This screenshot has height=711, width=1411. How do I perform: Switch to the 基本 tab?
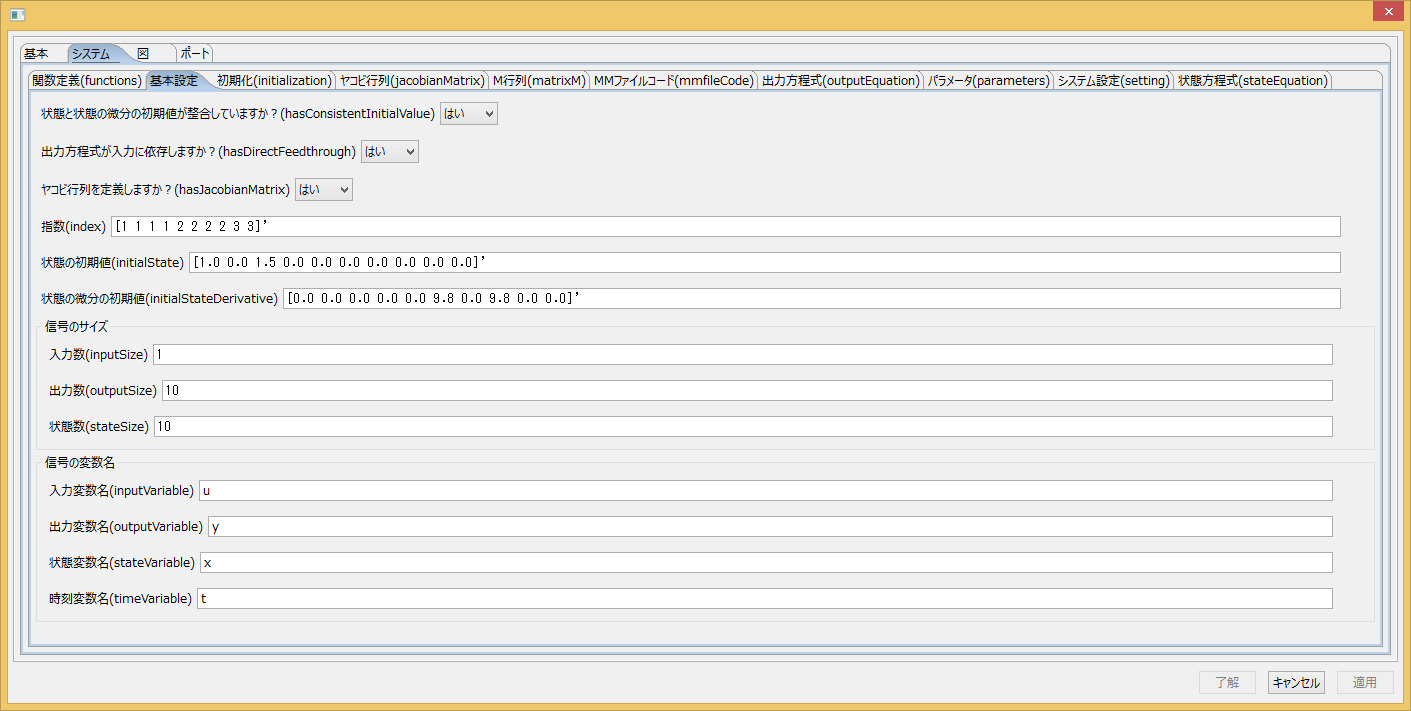36,54
